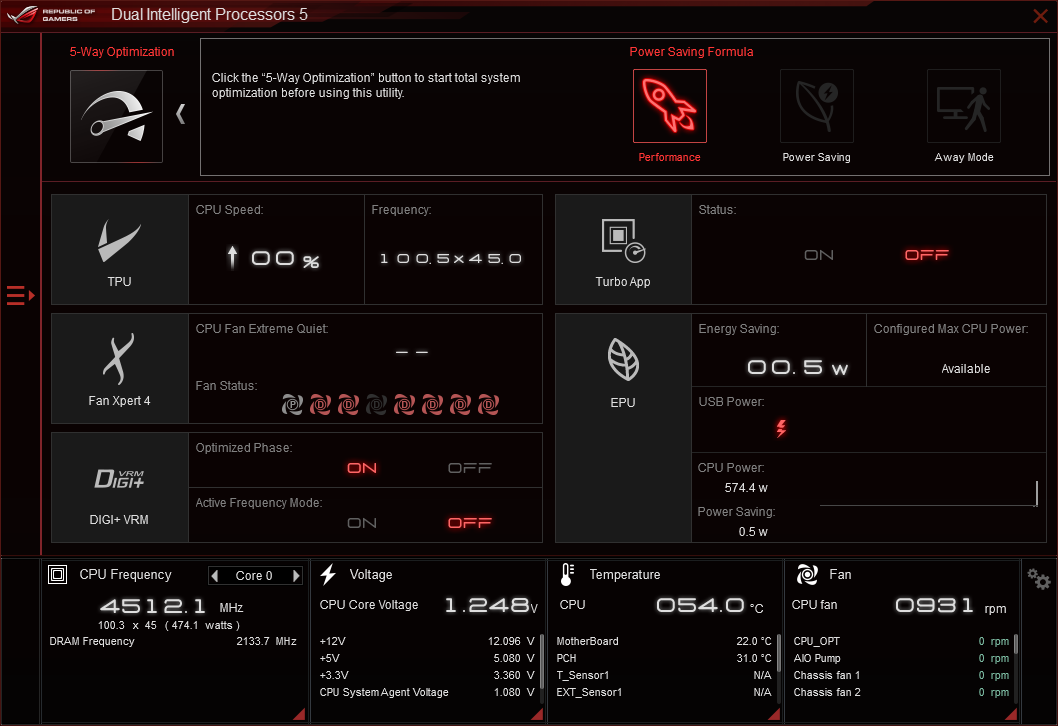Viewport: 1058px width, 726px height.
Task: Collapse the 5-Way Optimization description chevron
Action: coord(180,113)
